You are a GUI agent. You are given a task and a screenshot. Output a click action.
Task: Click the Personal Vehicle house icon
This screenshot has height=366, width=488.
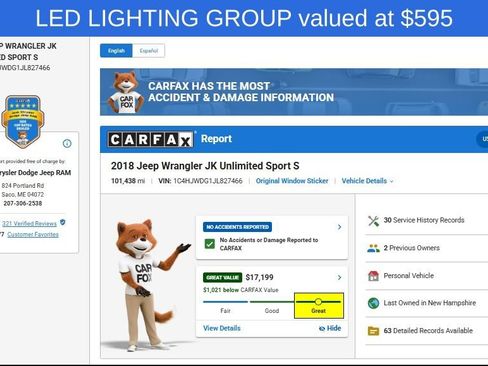(373, 276)
